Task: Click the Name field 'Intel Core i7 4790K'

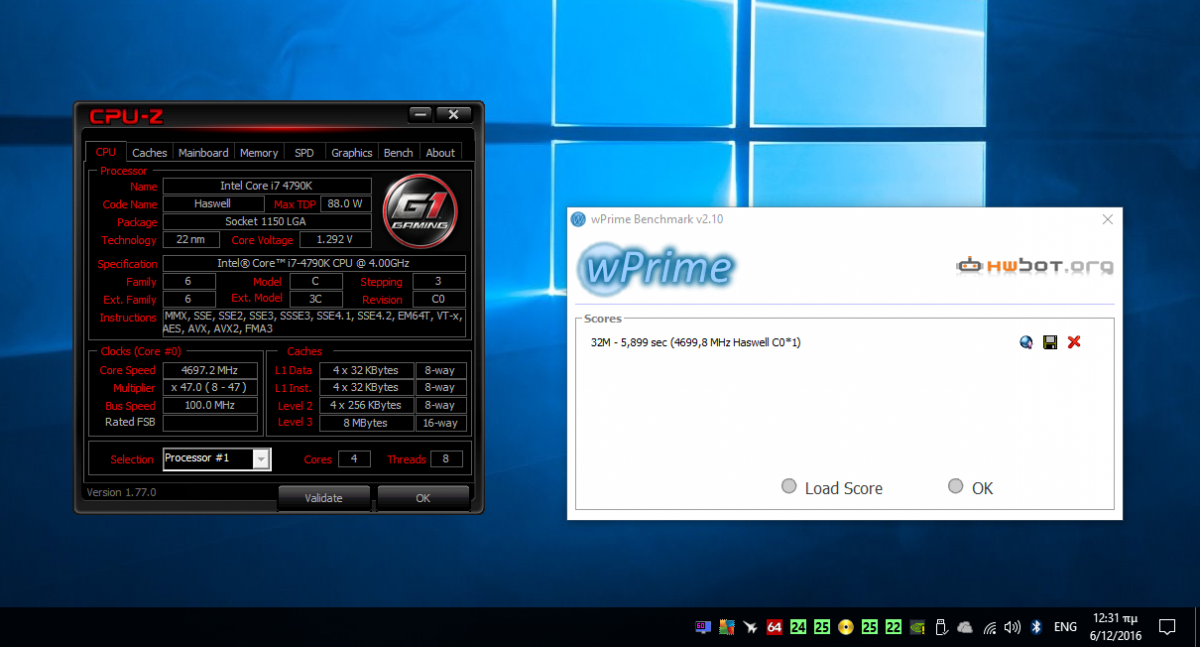Action: (x=267, y=186)
